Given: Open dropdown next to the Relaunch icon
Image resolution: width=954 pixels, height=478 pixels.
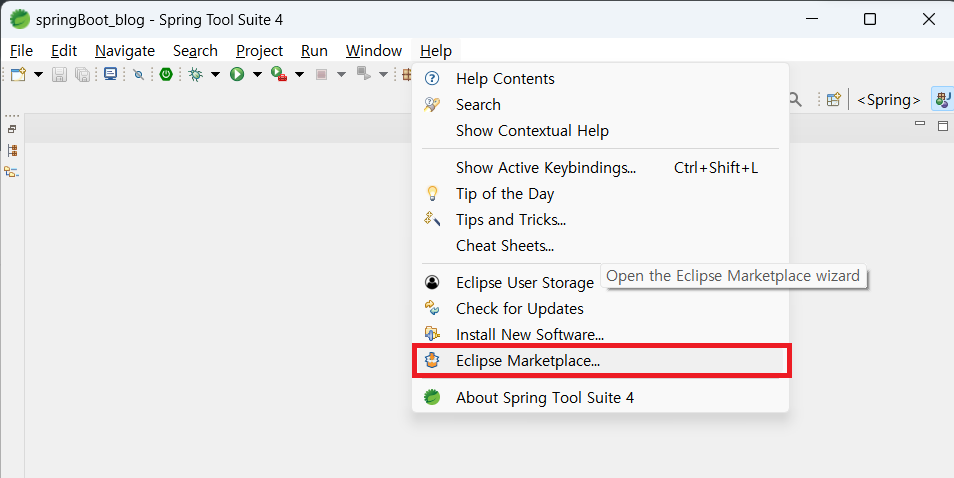Looking at the screenshot, I should coord(383,75).
